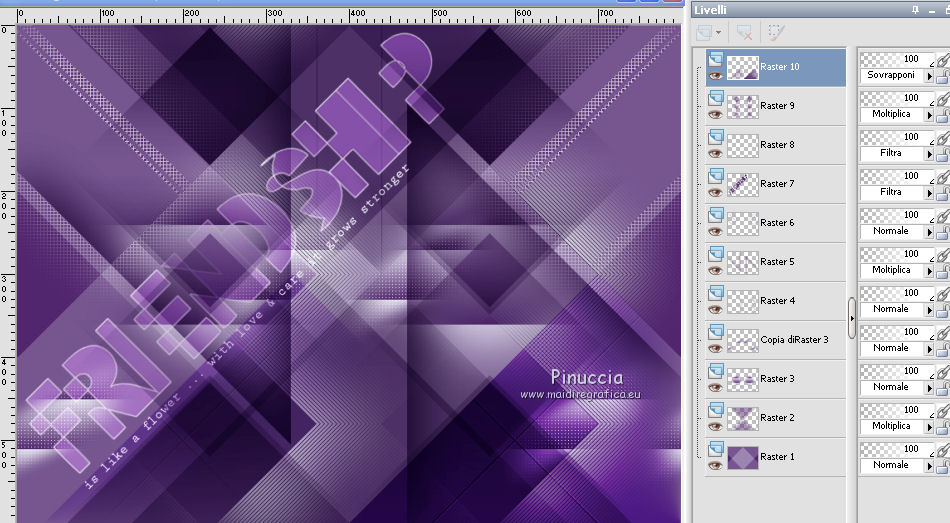The width and height of the screenshot is (950, 523).
Task: Click the layer type icon of Raster 6
Action: click(716, 215)
